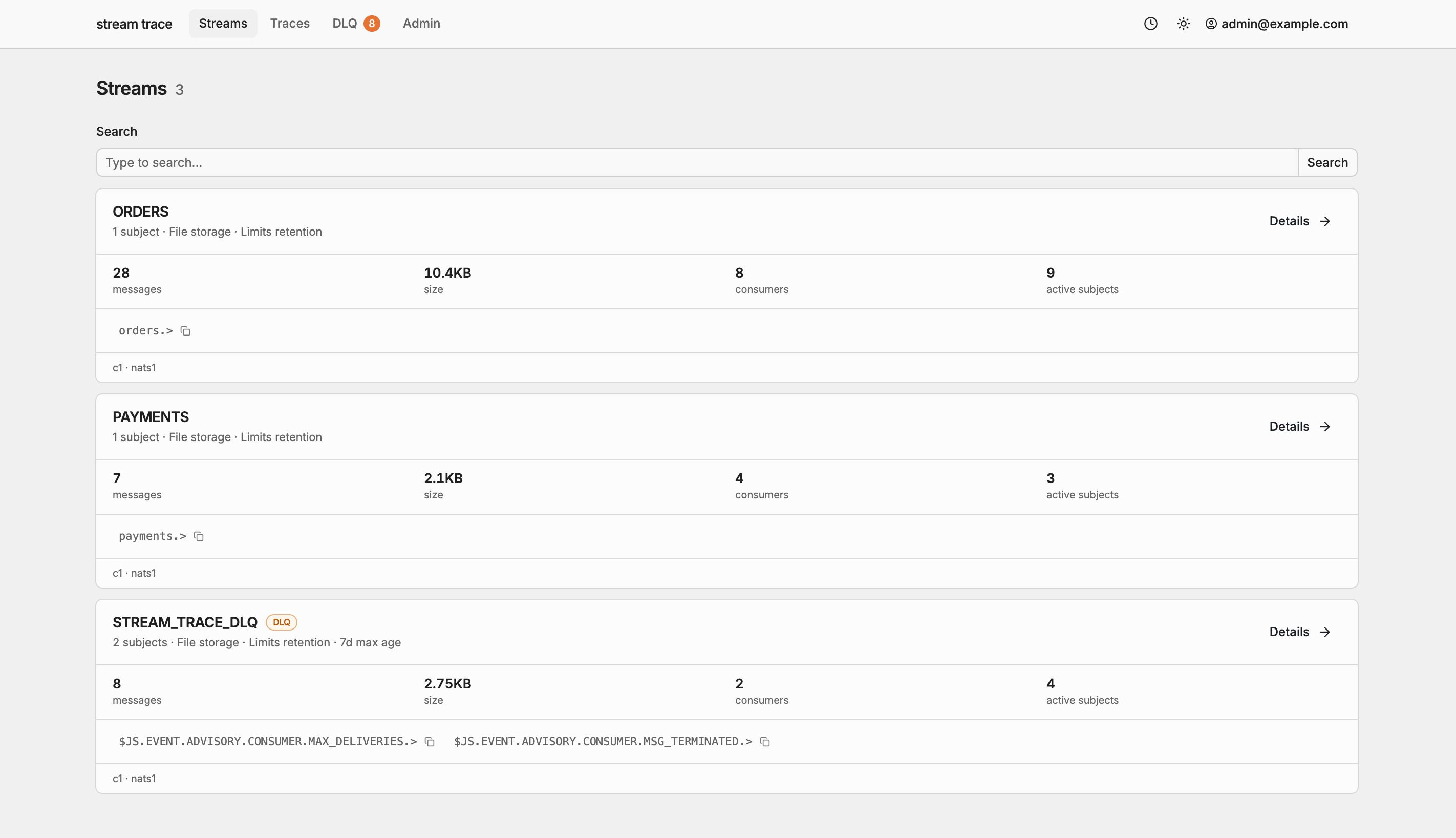Click the 2.75KB size value
This screenshot has height=838, width=1456.
pyautogui.click(x=447, y=684)
